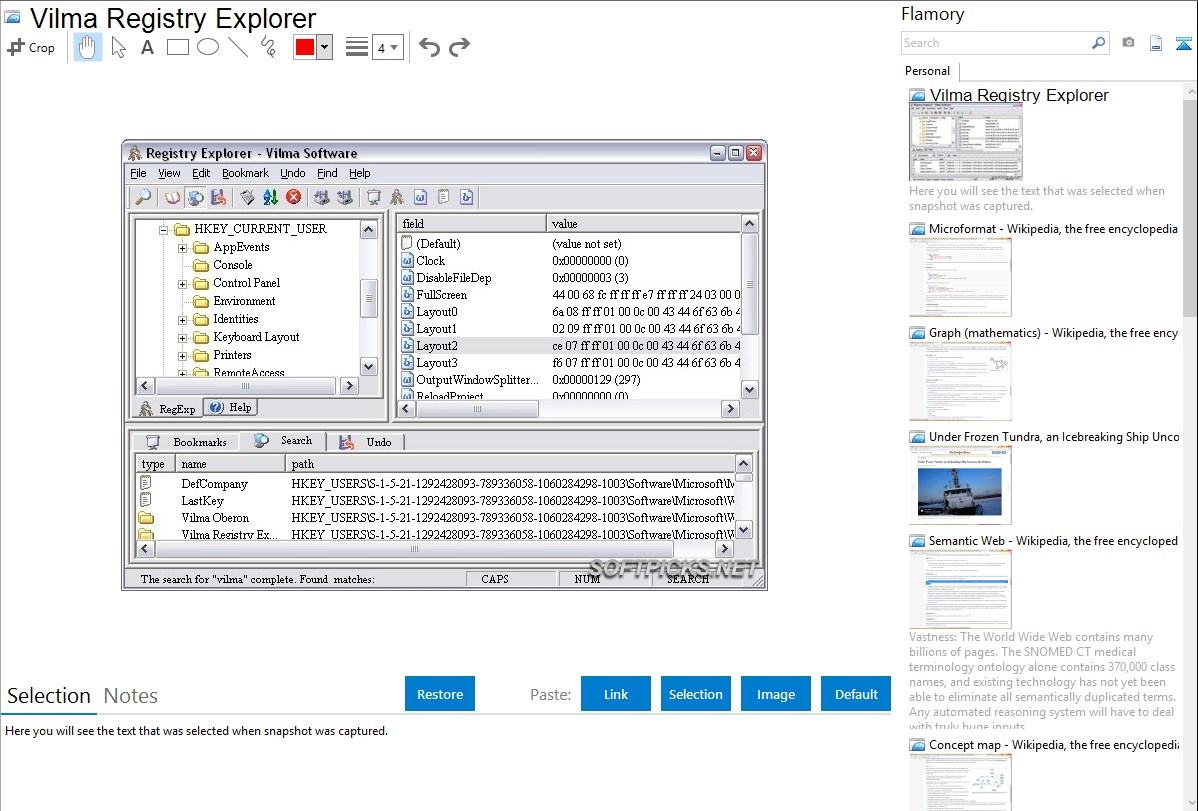Open the Under Frozen Tundra snapshot thumbnail
The image size is (1198, 811).
[960, 485]
